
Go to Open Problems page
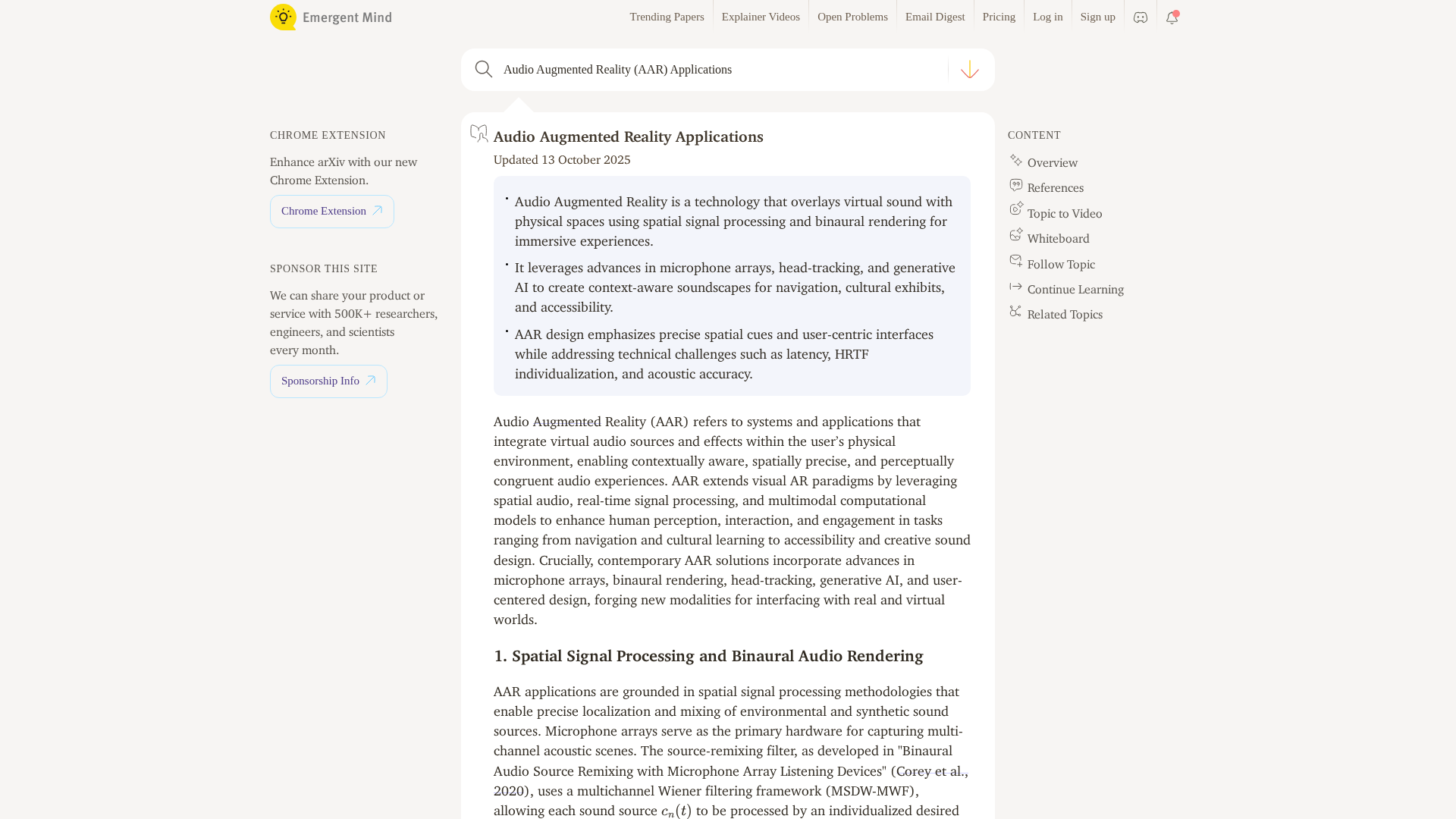852,17
